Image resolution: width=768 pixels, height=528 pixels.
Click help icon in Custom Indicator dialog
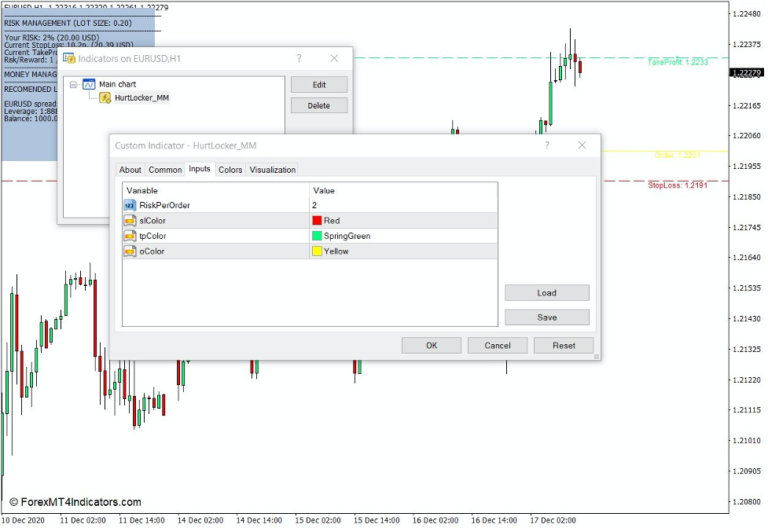(x=546, y=145)
